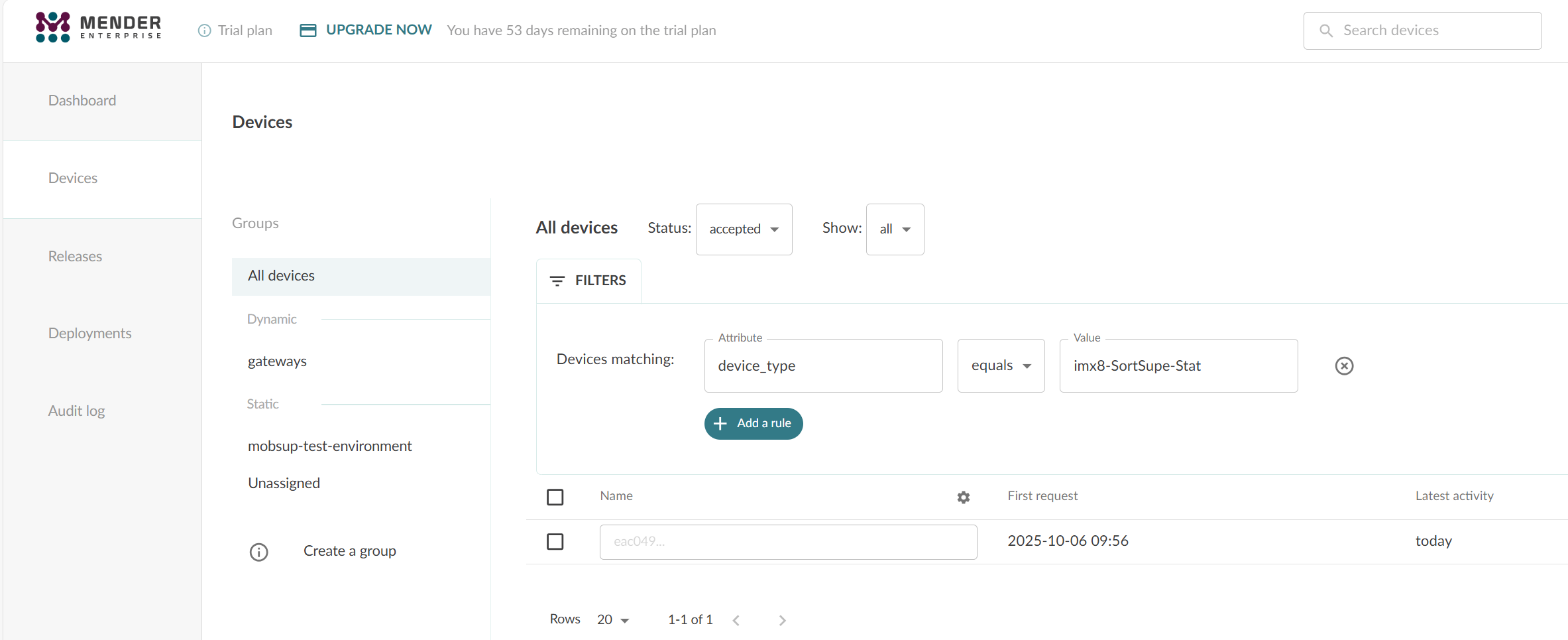The image size is (1568, 640).
Task: Click the filter Value input field
Action: [1178, 366]
